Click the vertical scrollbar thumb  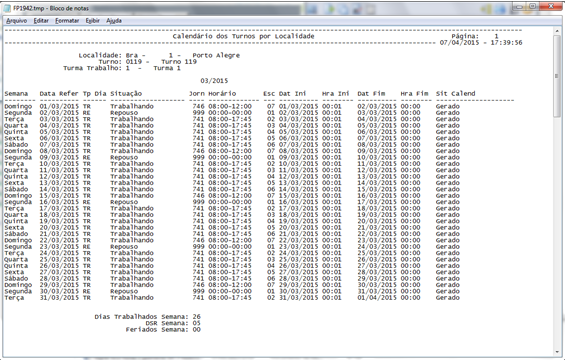[557, 76]
